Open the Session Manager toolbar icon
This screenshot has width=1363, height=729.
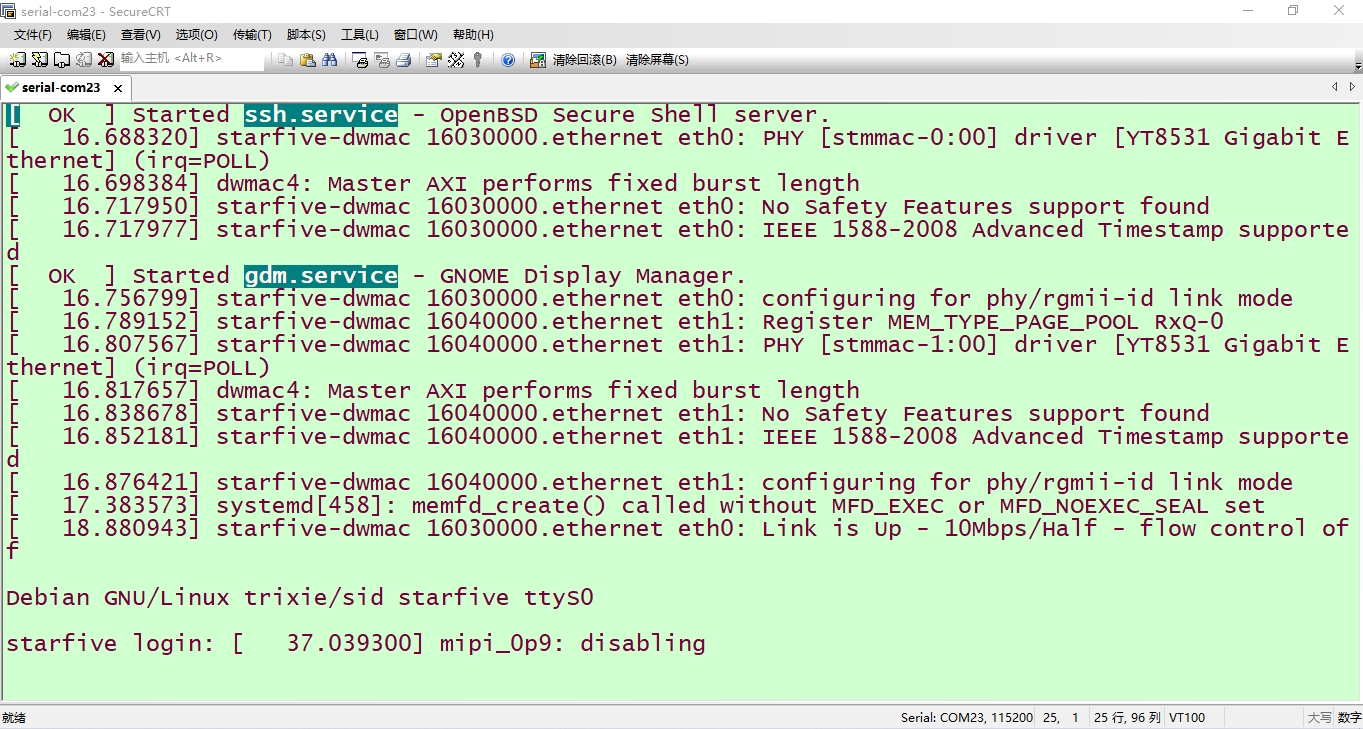pyautogui.click(x=18, y=60)
